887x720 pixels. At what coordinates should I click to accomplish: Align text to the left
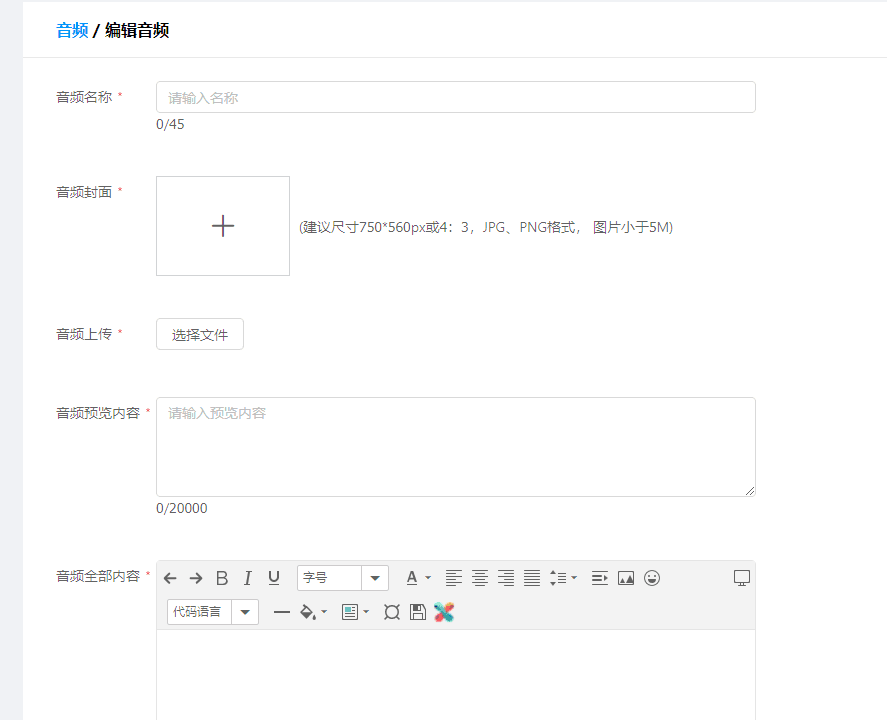[454, 578]
